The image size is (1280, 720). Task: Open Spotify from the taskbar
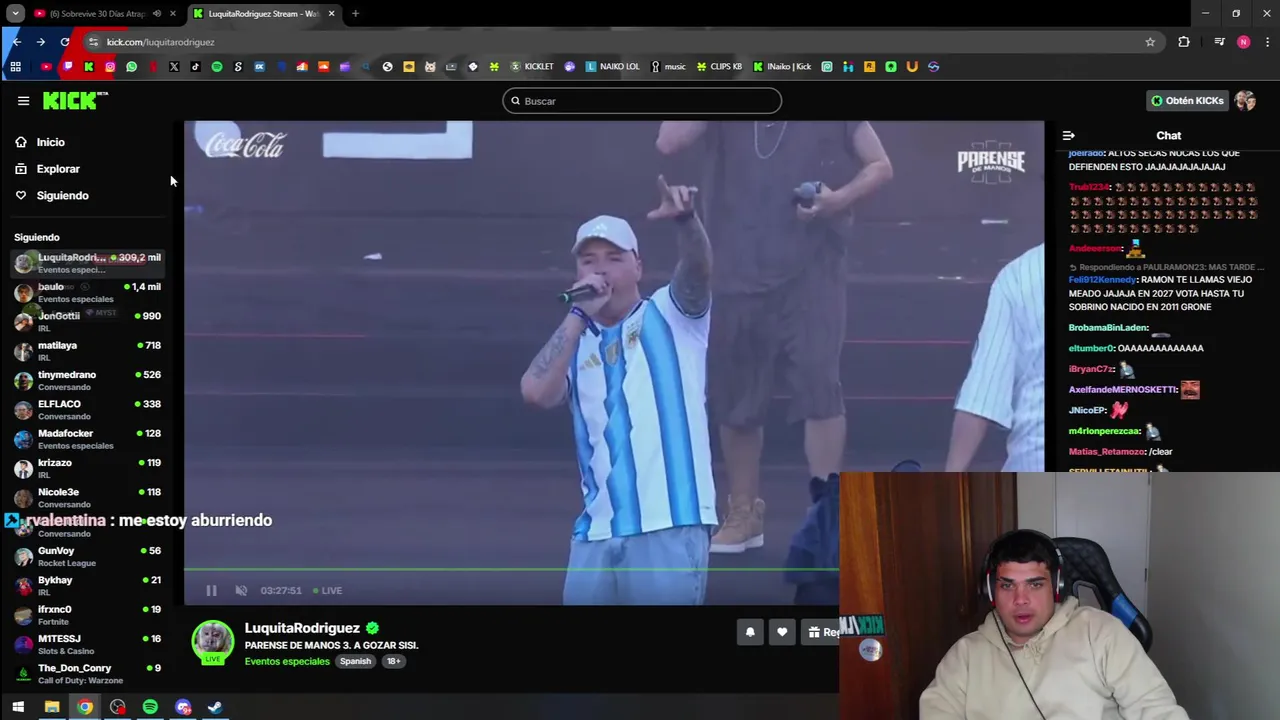point(150,707)
